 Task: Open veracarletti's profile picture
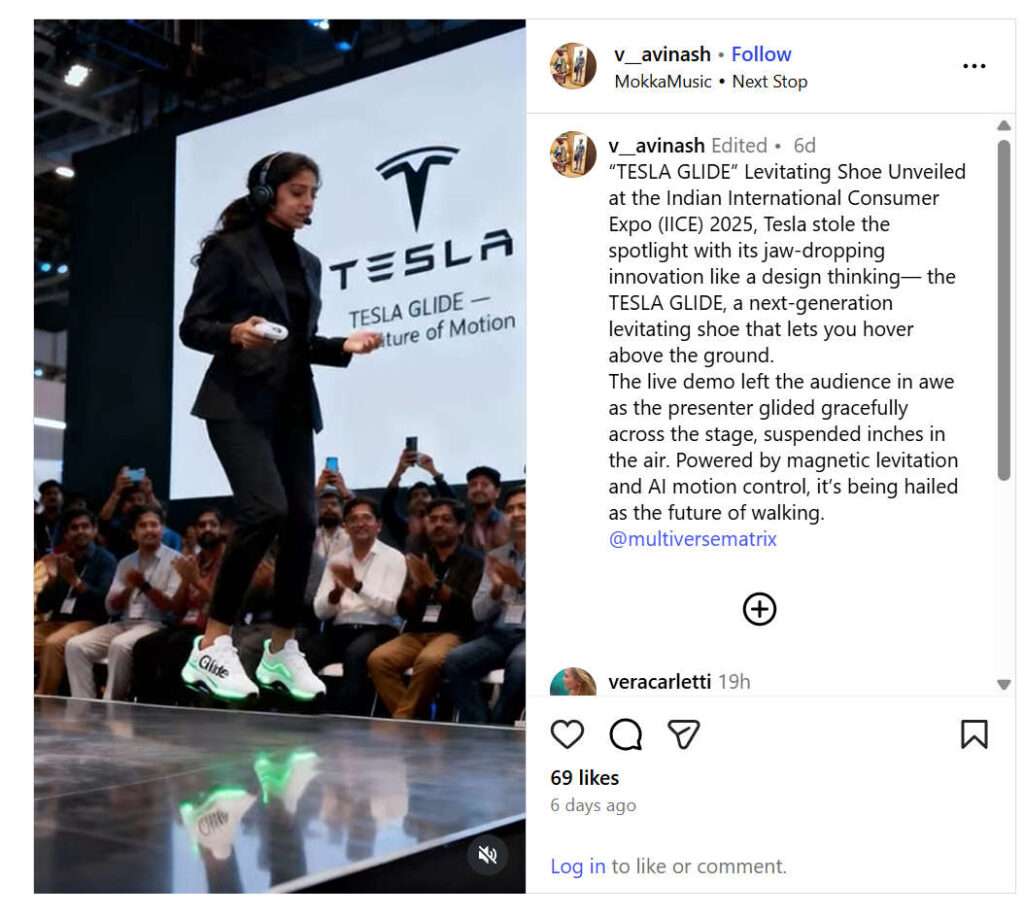click(x=572, y=681)
